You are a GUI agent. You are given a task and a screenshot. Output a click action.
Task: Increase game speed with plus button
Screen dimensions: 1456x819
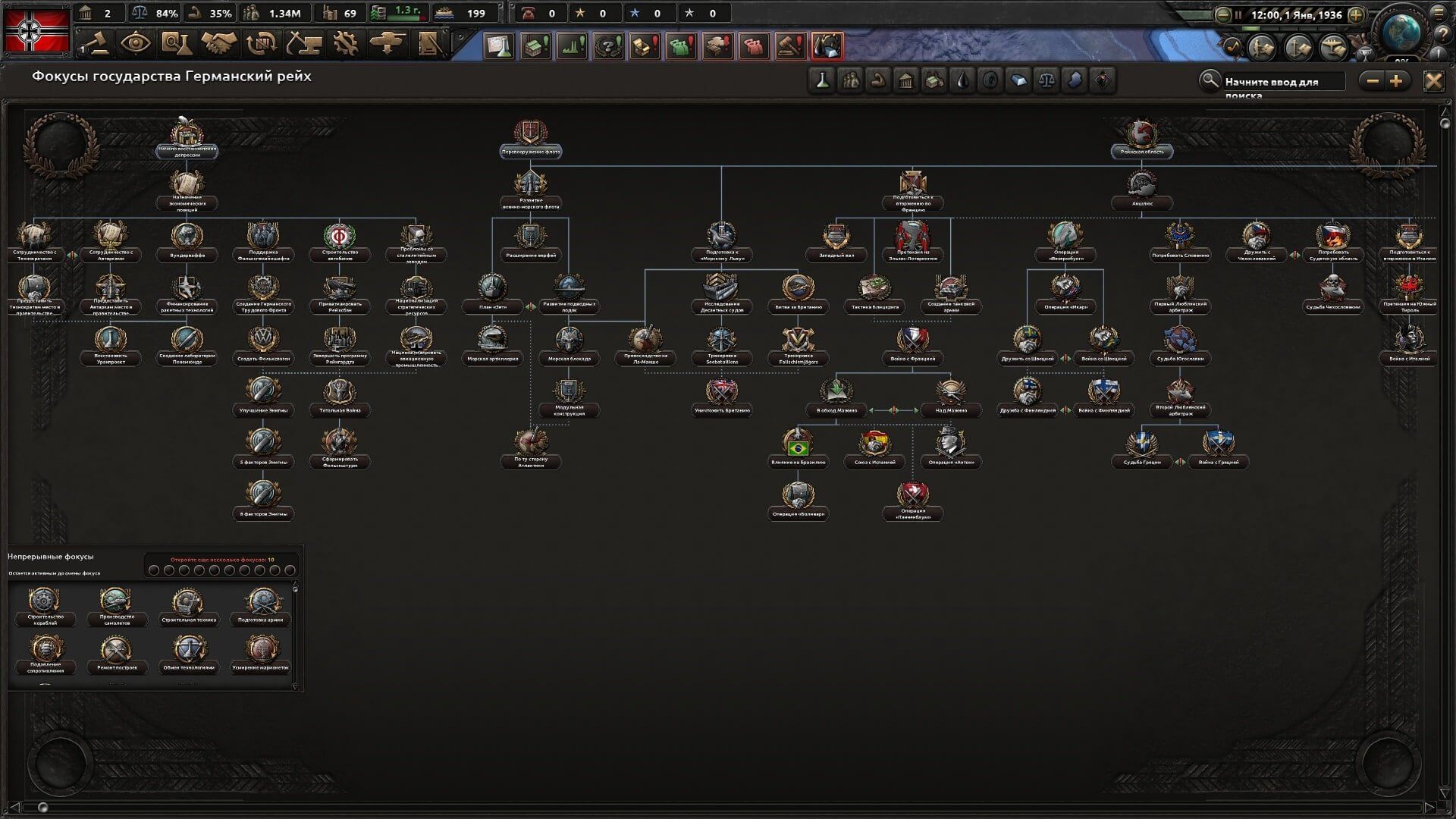coord(1357,14)
